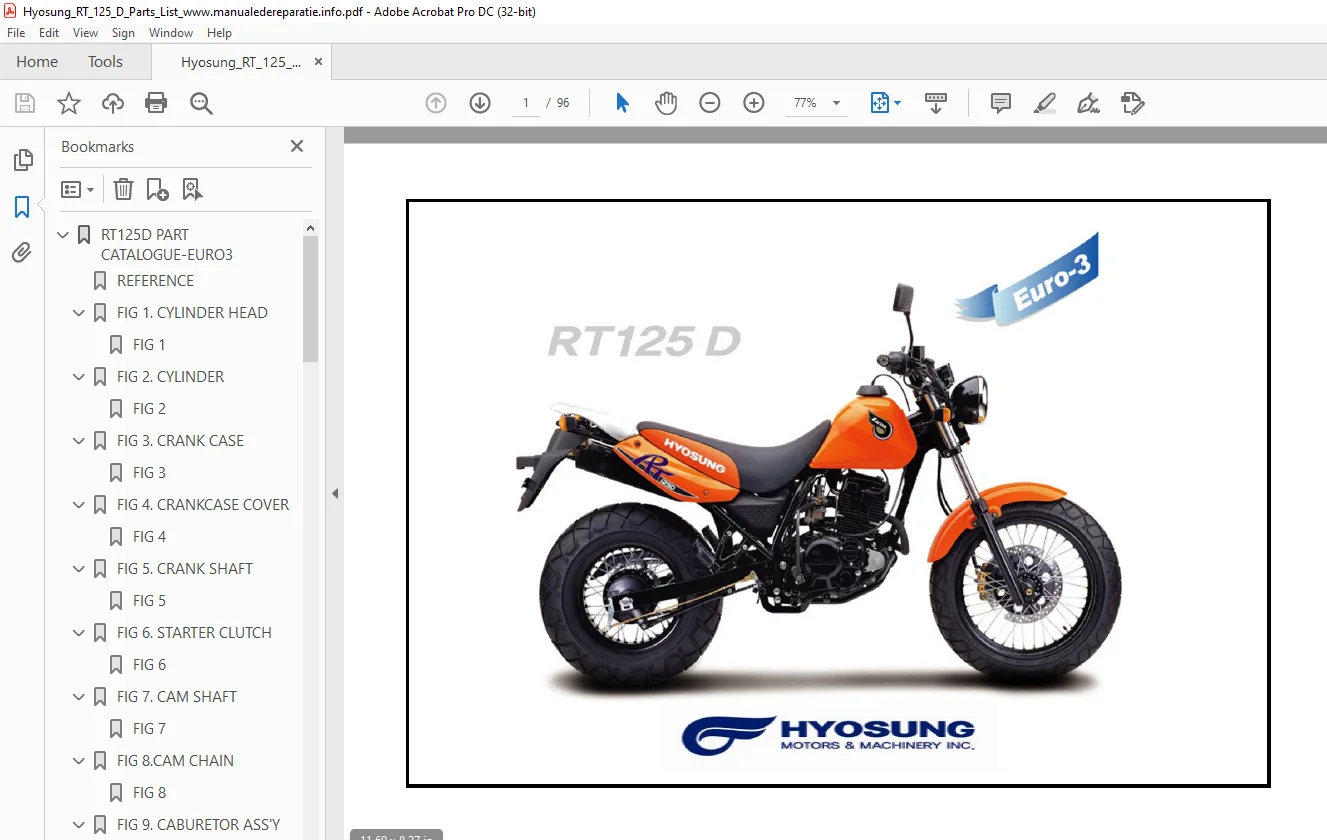Switch to the Home tab

(x=37, y=62)
